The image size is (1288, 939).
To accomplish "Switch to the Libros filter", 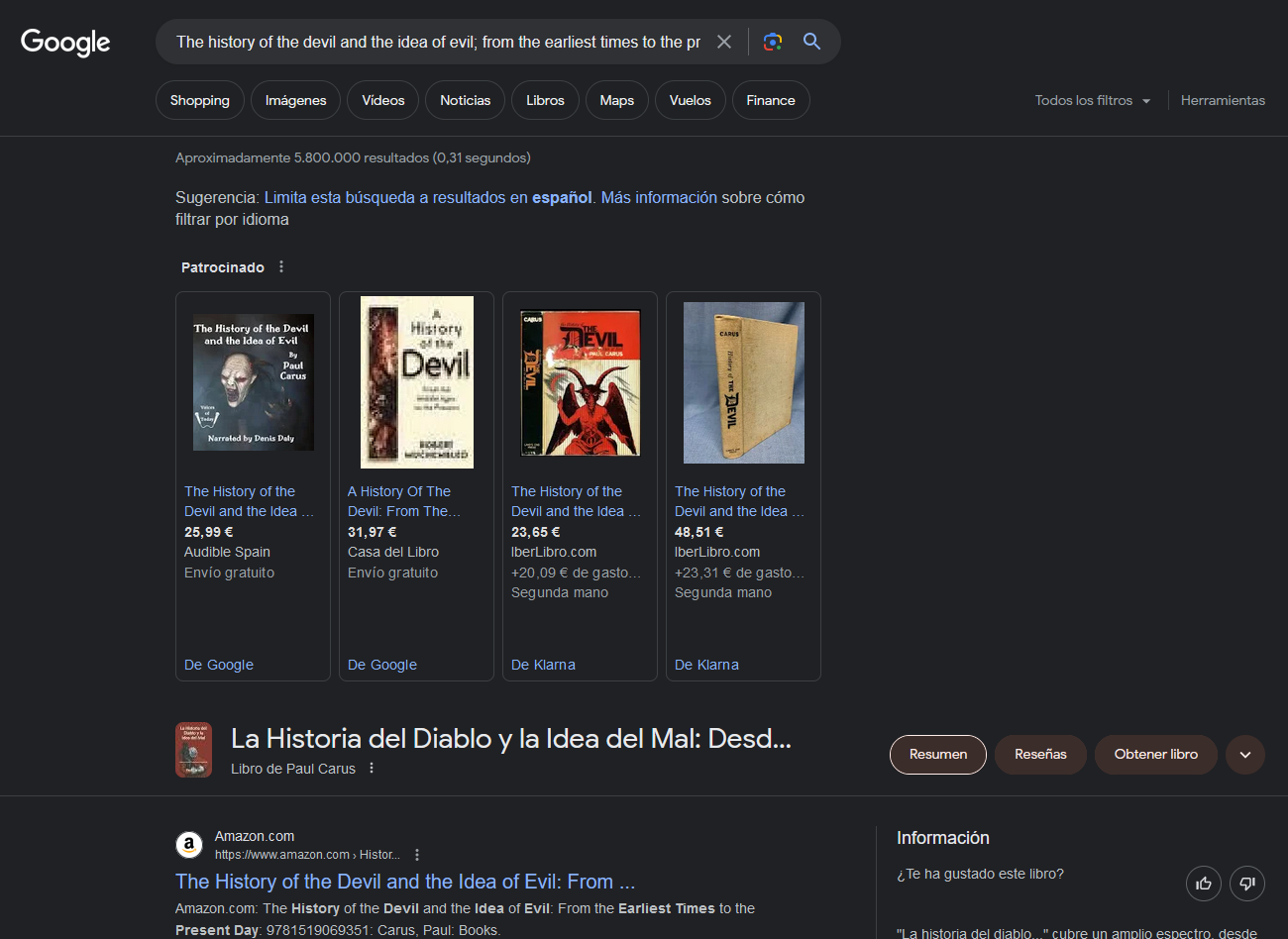I will (545, 100).
